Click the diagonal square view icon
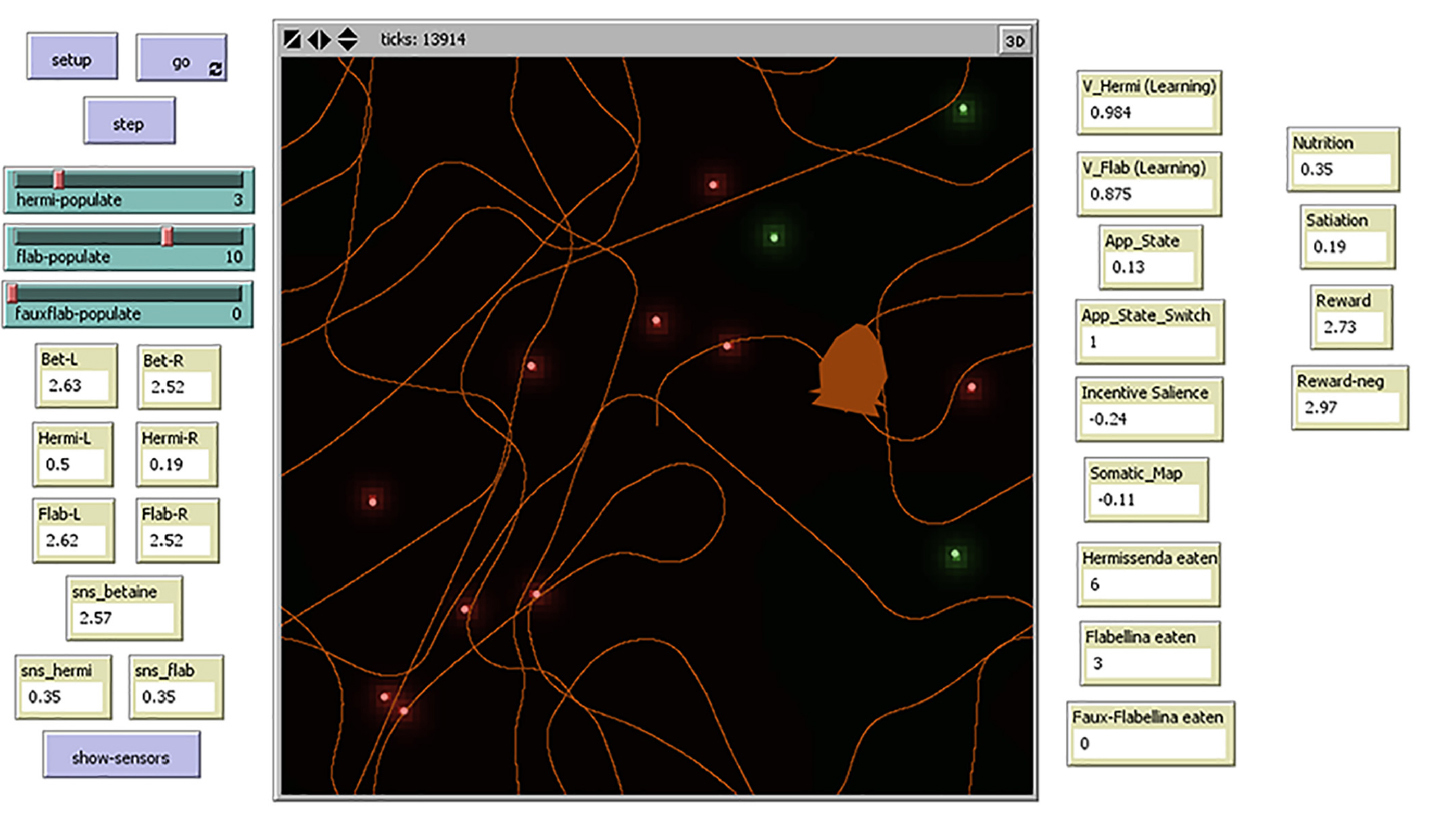1435x814 pixels. coord(293,40)
